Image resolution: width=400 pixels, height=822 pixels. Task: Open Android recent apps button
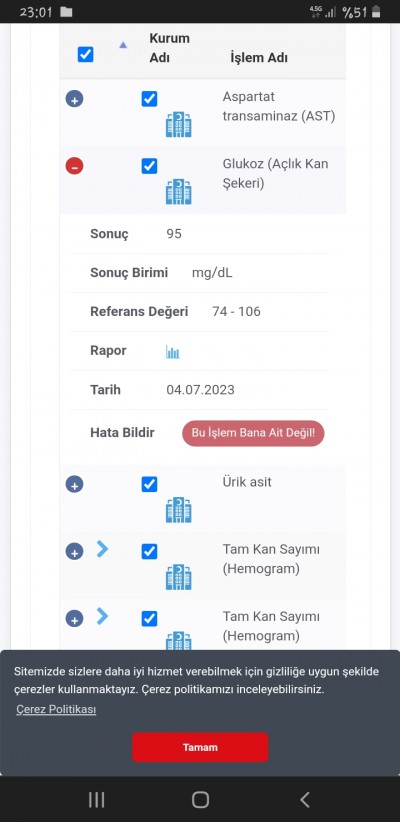(x=96, y=799)
